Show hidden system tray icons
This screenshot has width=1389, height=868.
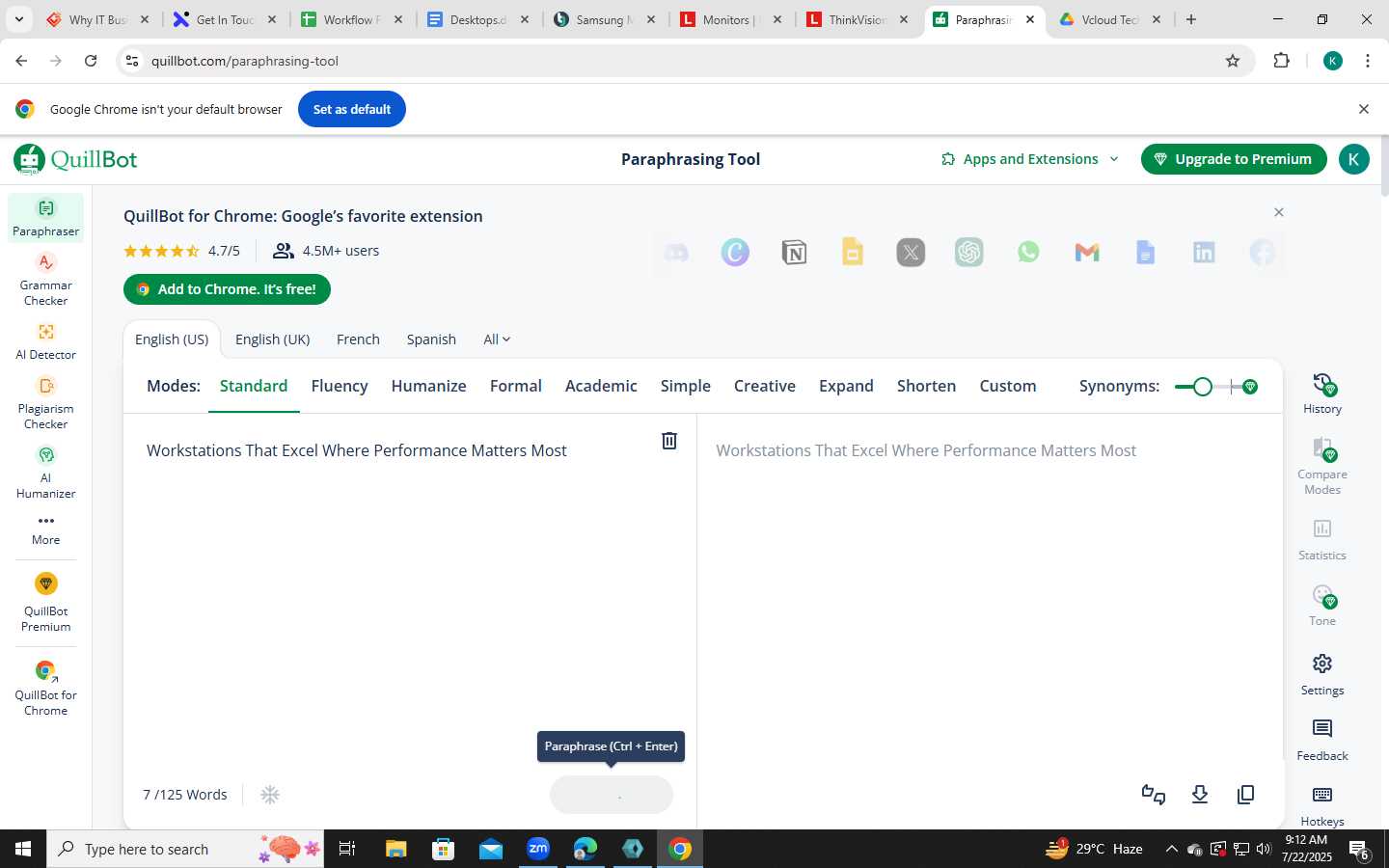pyautogui.click(x=1171, y=849)
